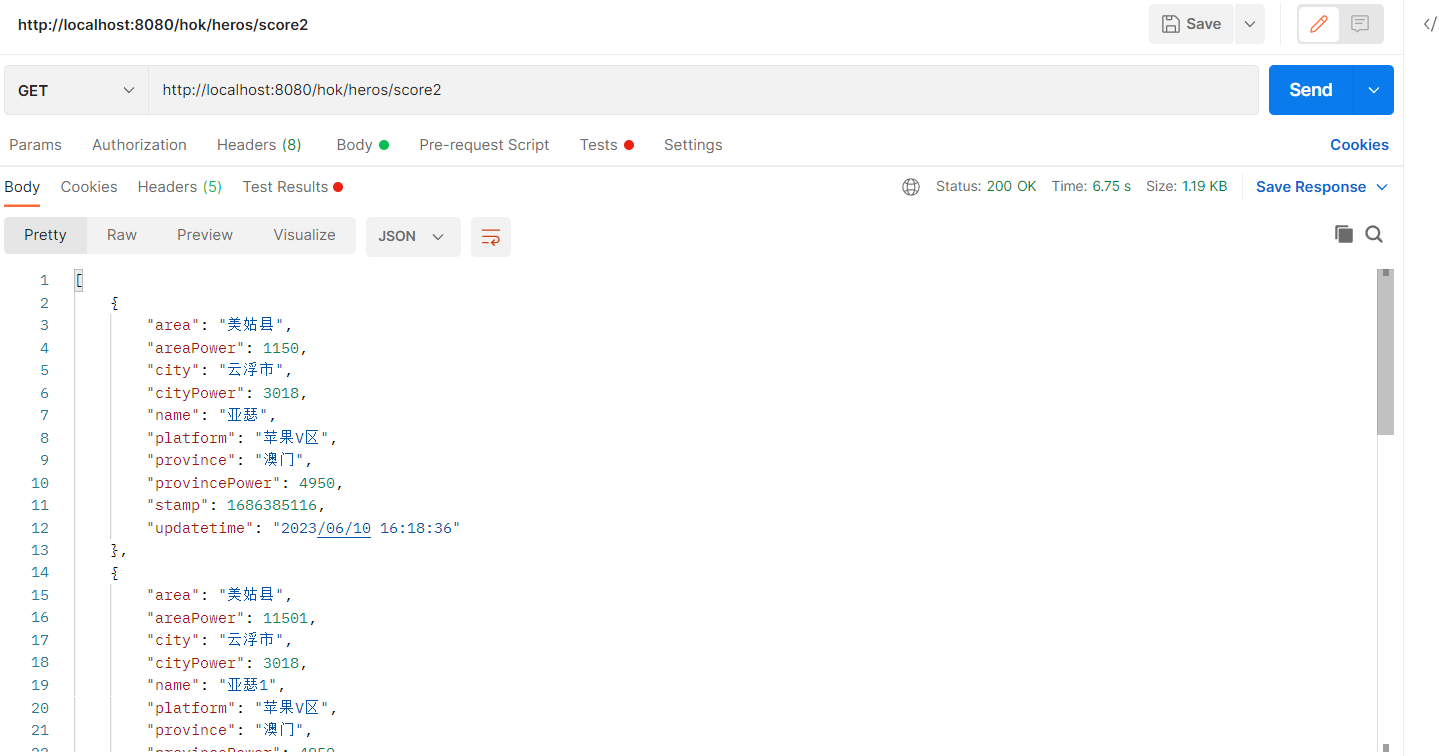Viewport: 1439px width, 756px height.
Task: Open the GET method dropdown
Action: tap(76, 90)
